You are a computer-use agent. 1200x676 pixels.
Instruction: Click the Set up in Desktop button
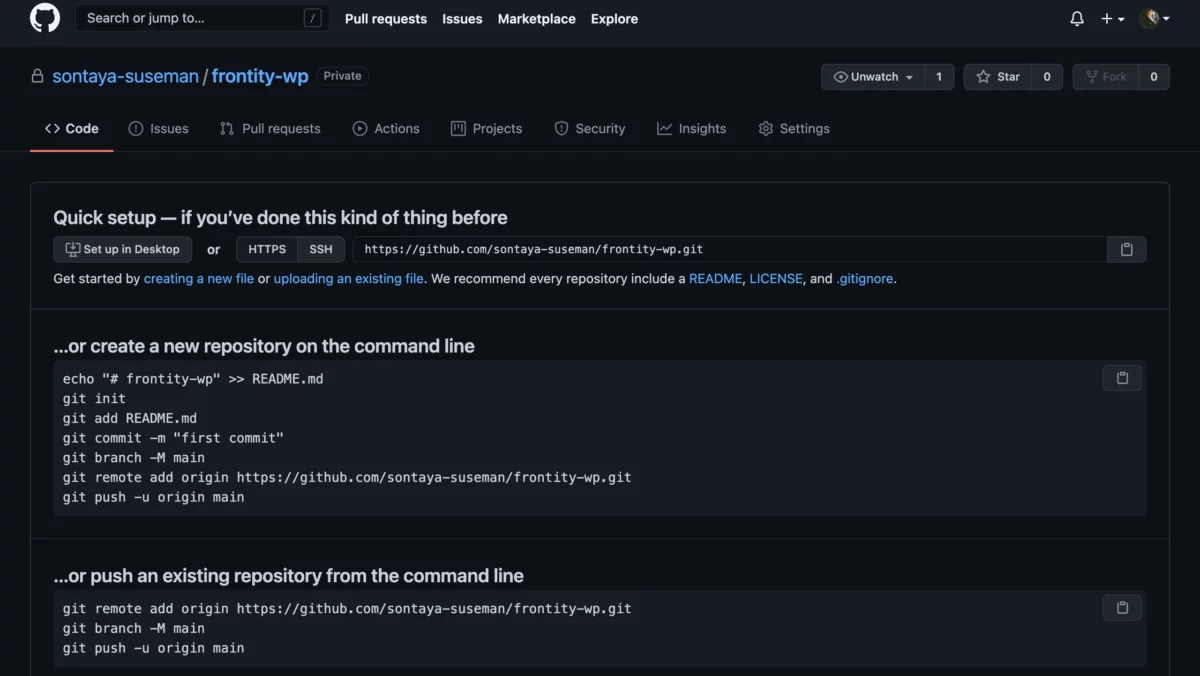click(x=123, y=249)
